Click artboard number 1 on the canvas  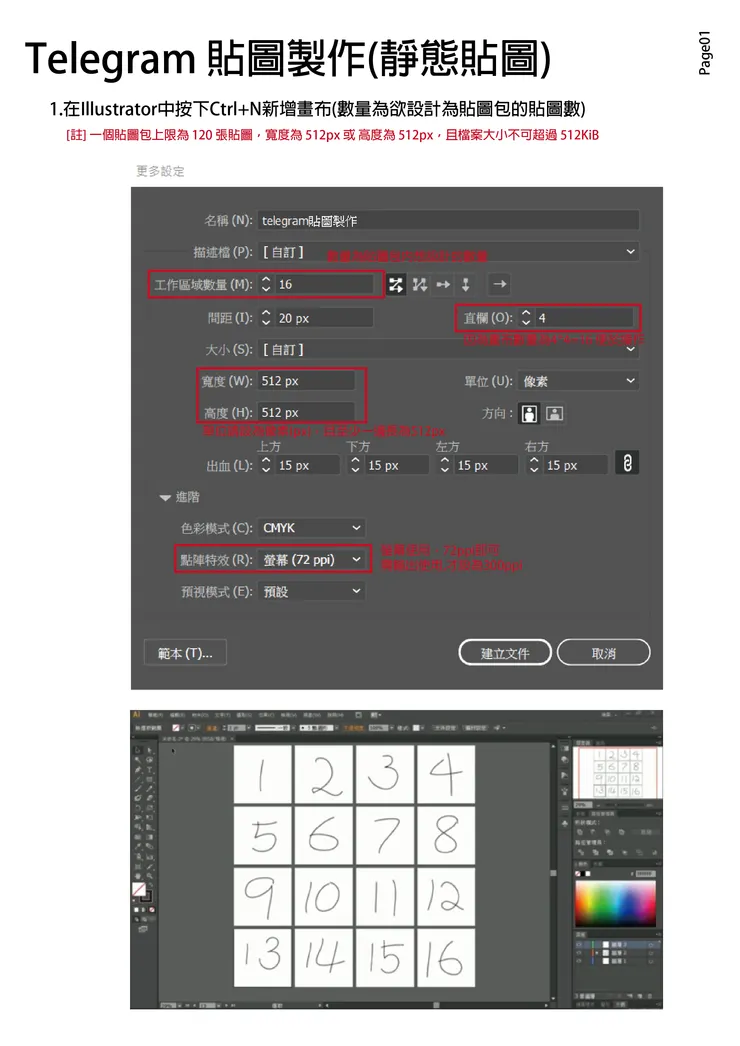(262, 774)
